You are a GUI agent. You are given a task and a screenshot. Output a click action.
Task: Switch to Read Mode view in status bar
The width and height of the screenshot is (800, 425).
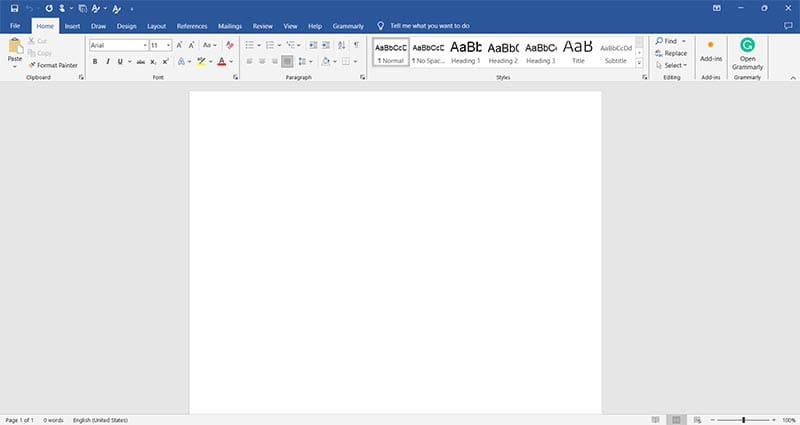[x=656, y=420]
